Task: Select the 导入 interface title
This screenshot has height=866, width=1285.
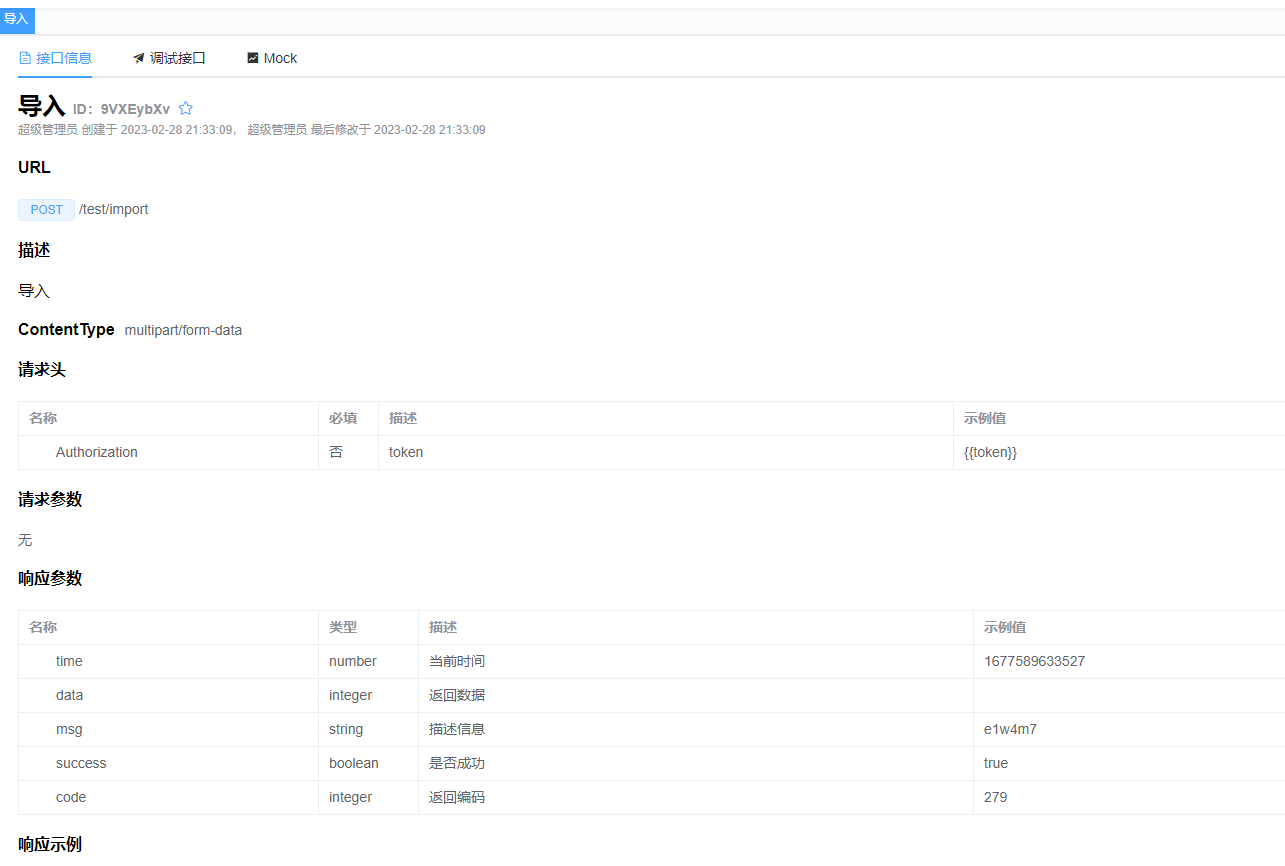Action: pyautogui.click(x=40, y=105)
